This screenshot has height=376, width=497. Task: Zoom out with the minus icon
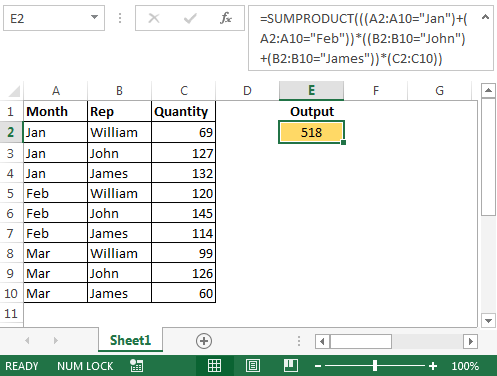[x=318, y=366]
